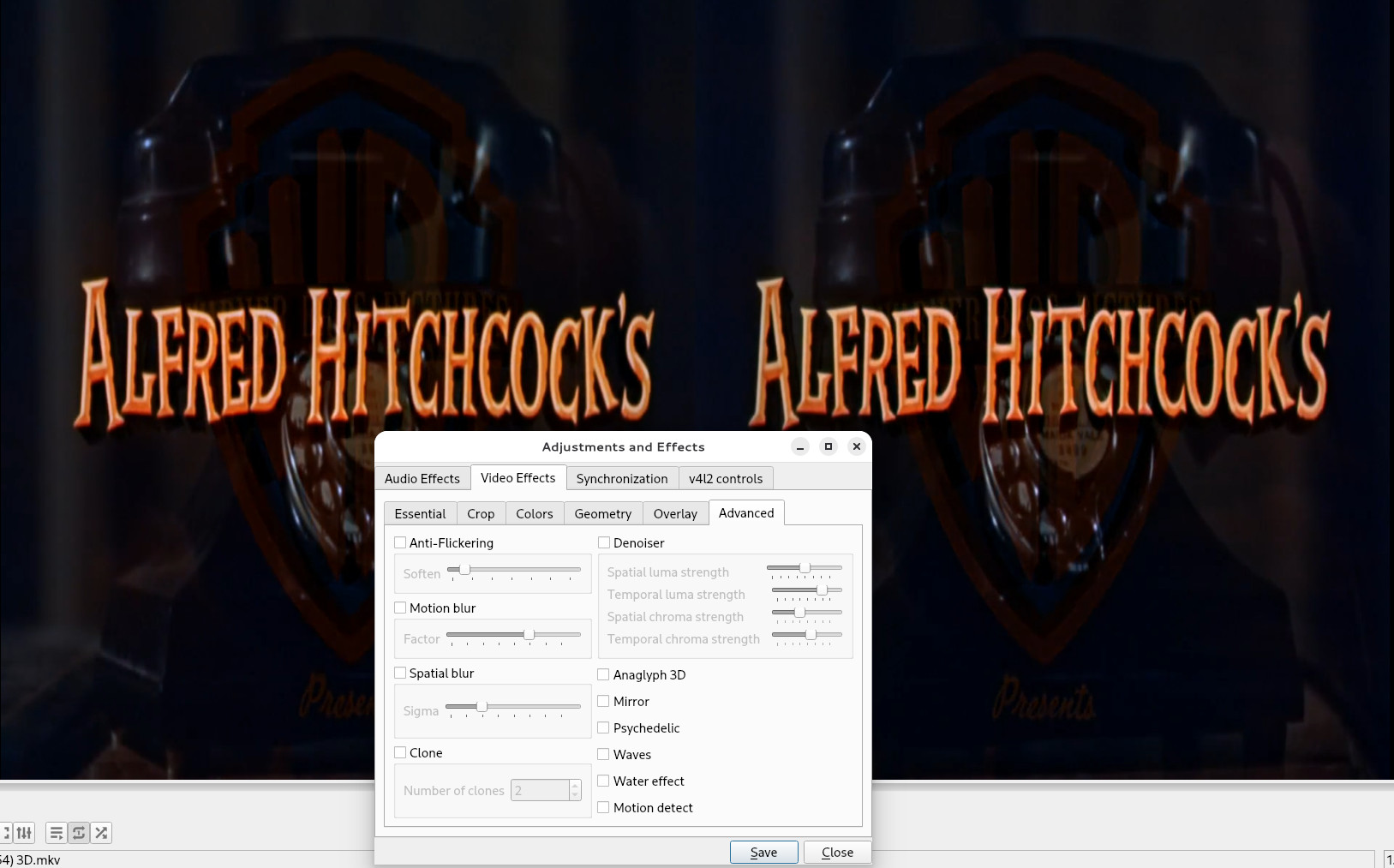Image resolution: width=1394 pixels, height=868 pixels.
Task: Toggle the playlist icon in VLC toolbar
Action: coord(56,832)
